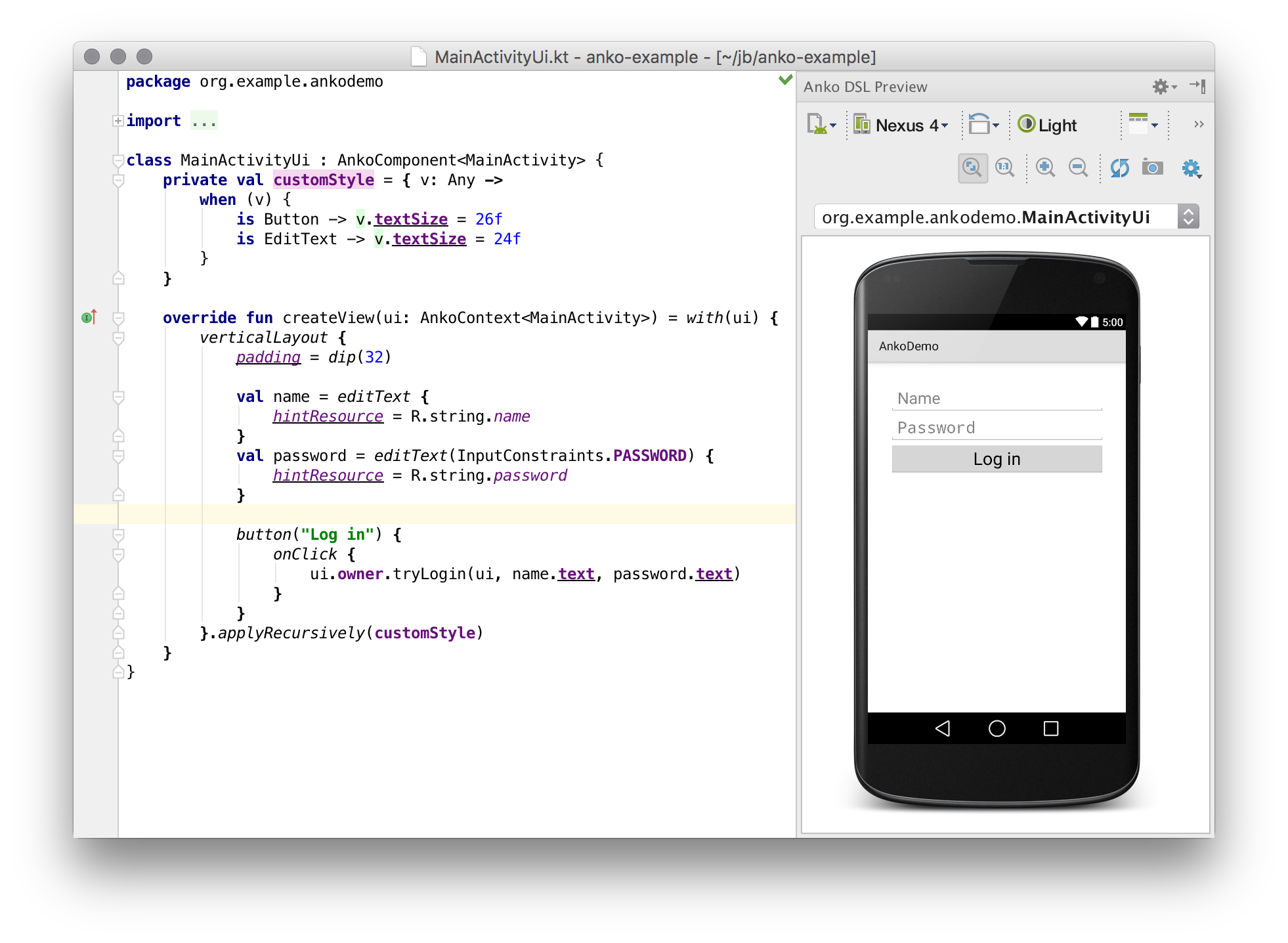Click the phone preview home circle icon
1288x943 pixels.
(x=997, y=728)
